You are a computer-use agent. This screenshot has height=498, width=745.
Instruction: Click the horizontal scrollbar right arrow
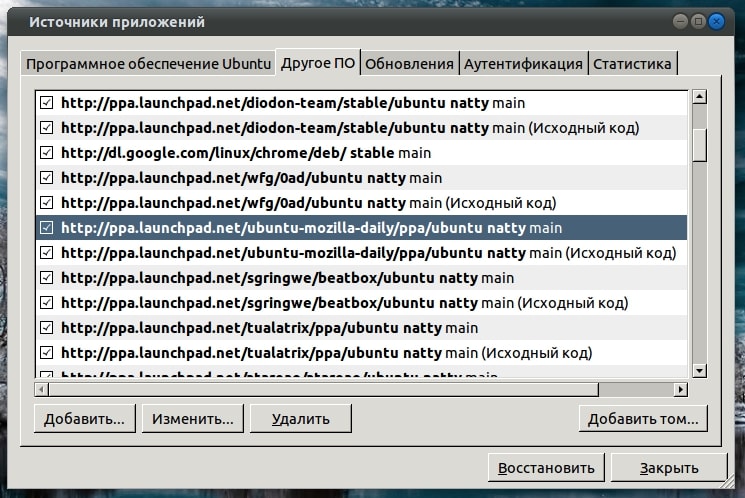pos(681,390)
